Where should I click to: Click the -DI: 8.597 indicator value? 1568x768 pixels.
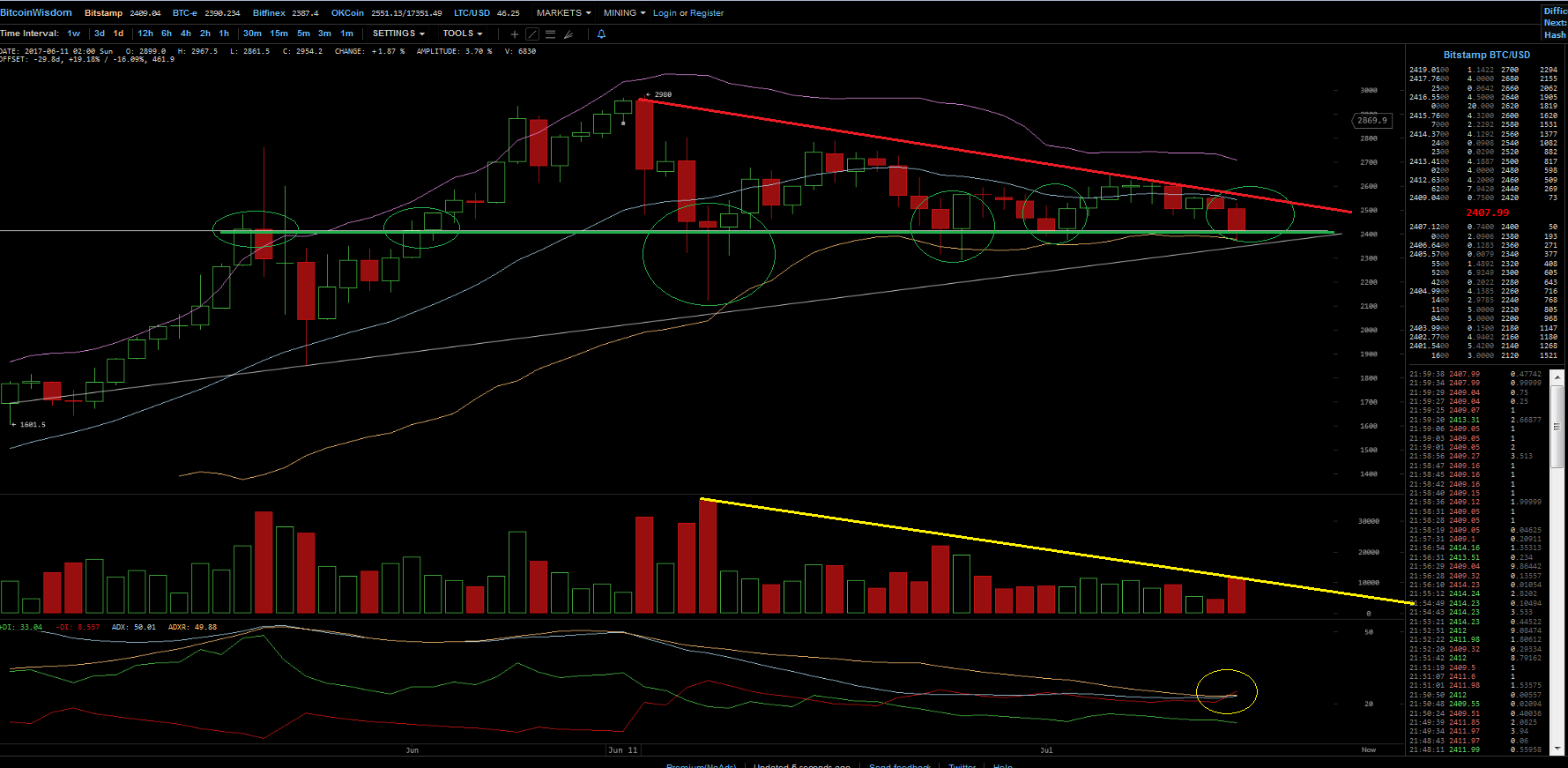pos(78,627)
